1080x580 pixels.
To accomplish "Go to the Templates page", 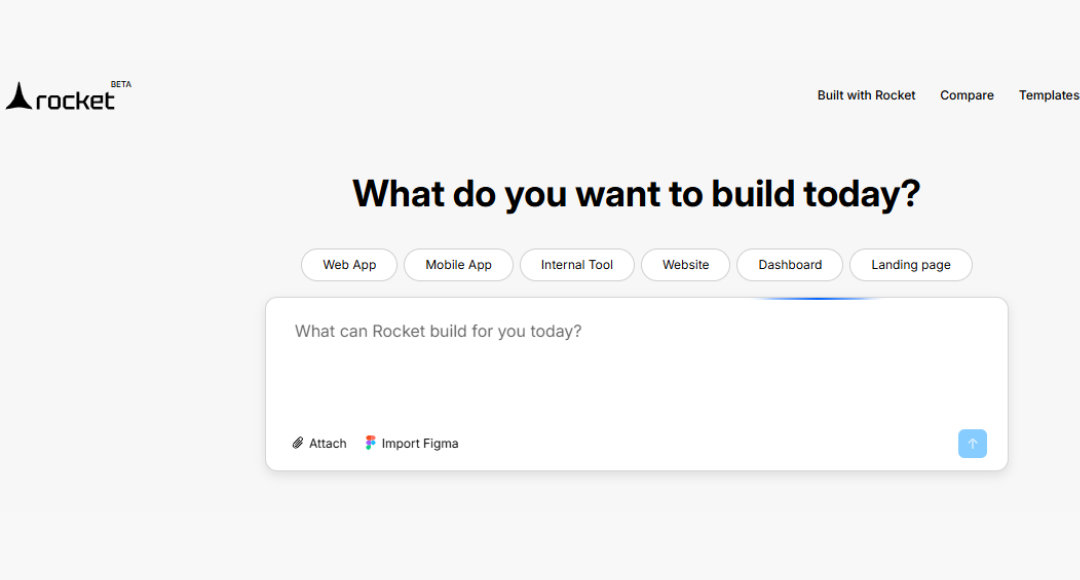I will tap(1049, 95).
